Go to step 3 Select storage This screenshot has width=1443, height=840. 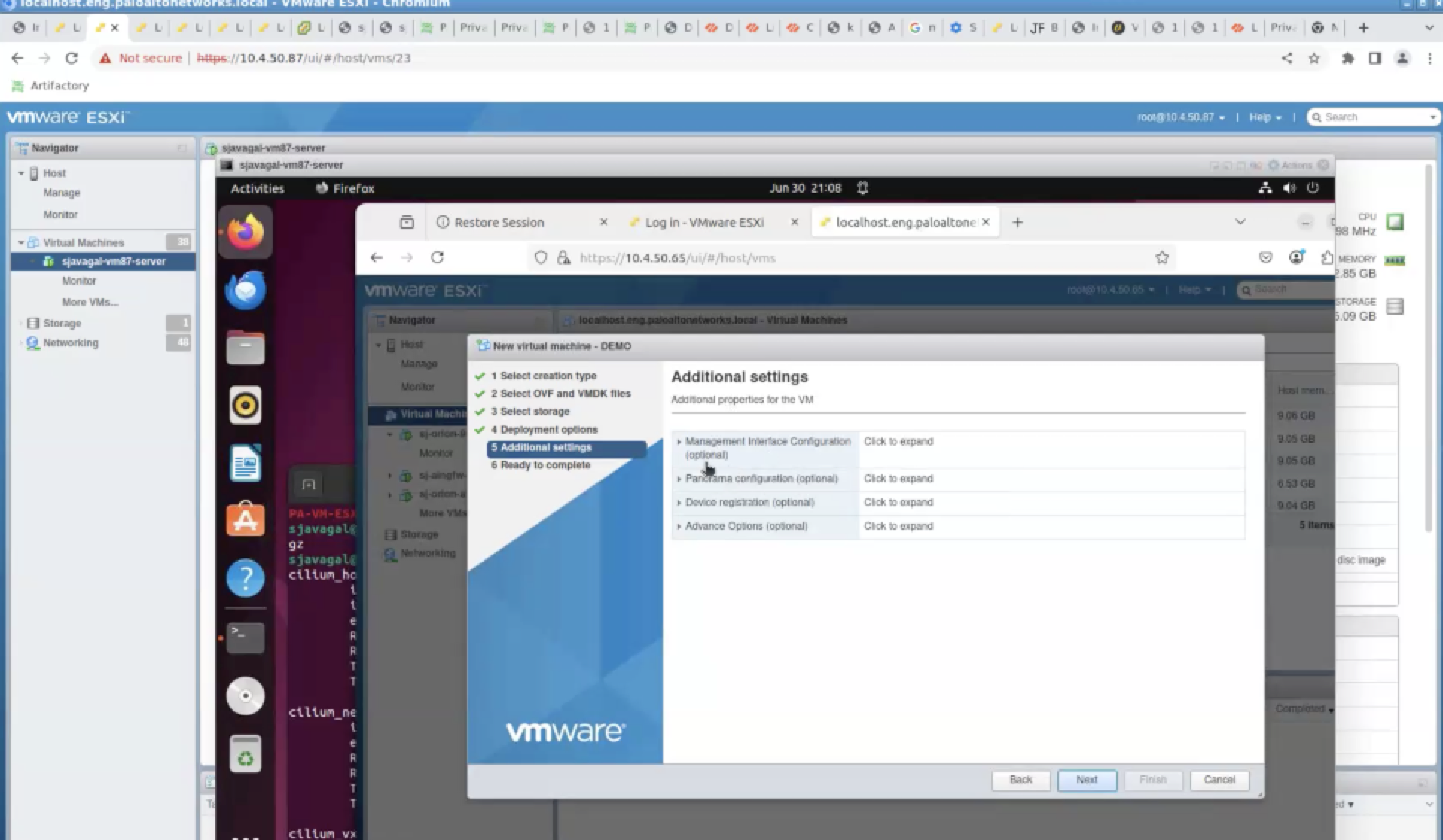pos(529,412)
